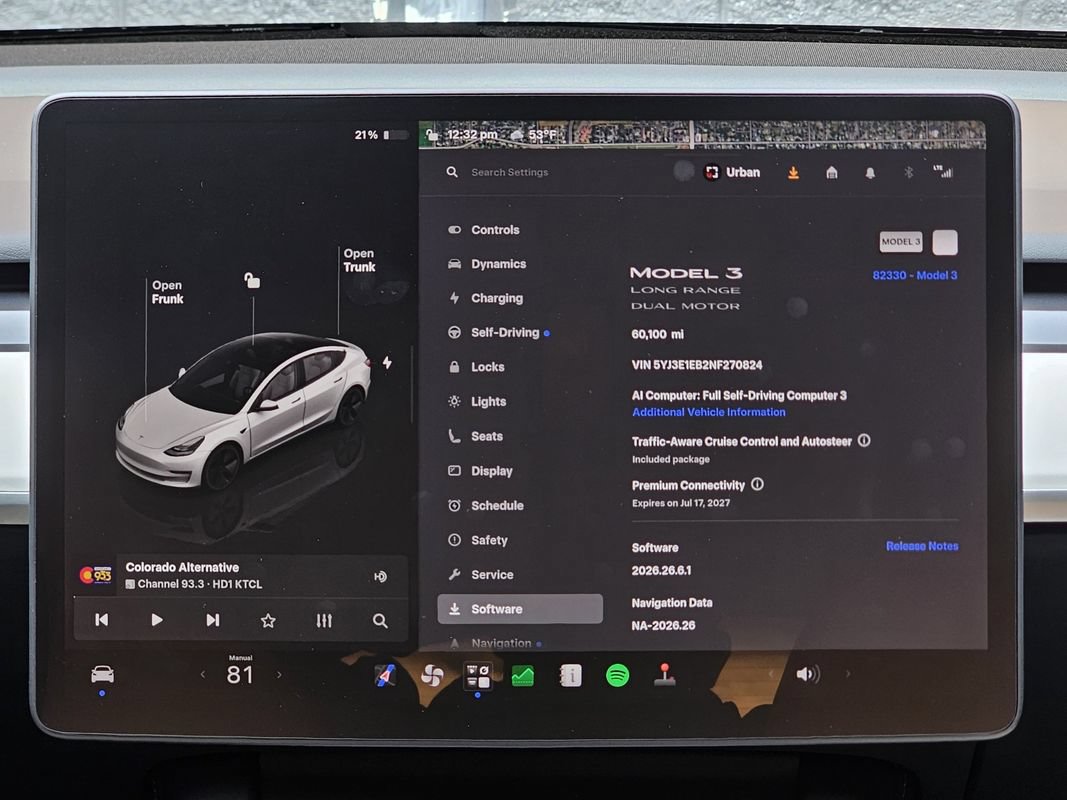Launch the Navigation app in dock
1067x800 pixels.
pyautogui.click(x=384, y=676)
